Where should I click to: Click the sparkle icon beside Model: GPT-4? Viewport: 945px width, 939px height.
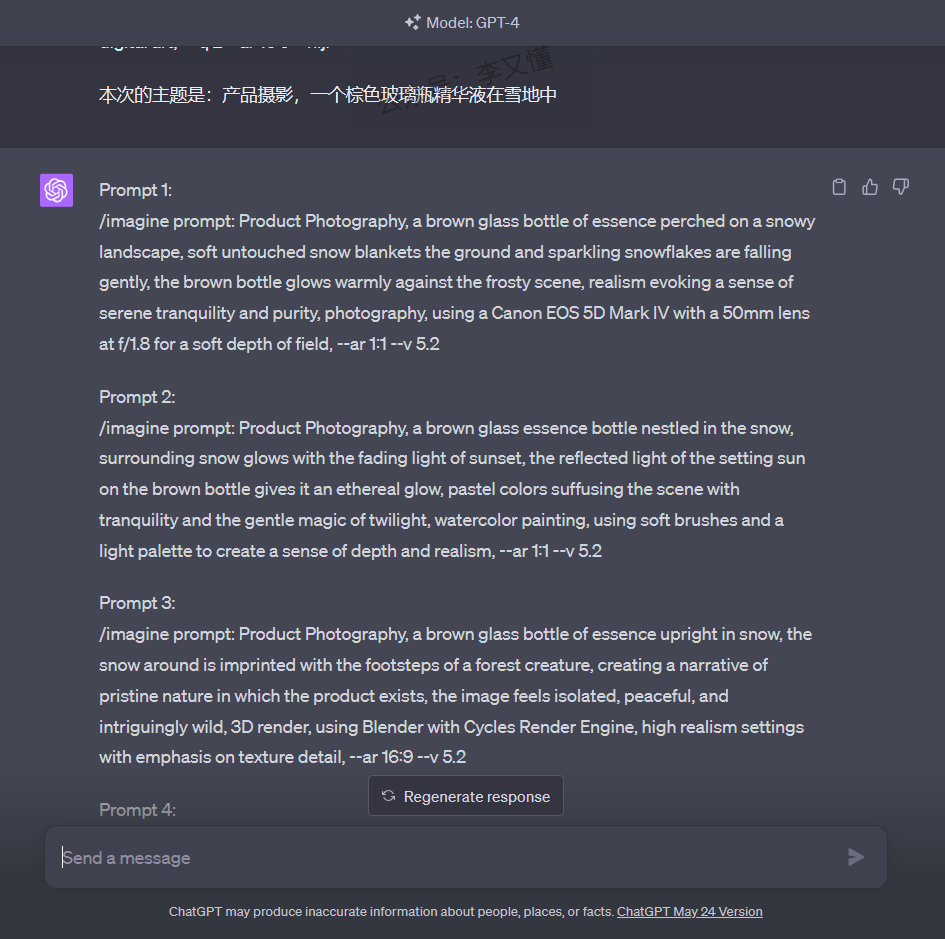click(x=412, y=22)
